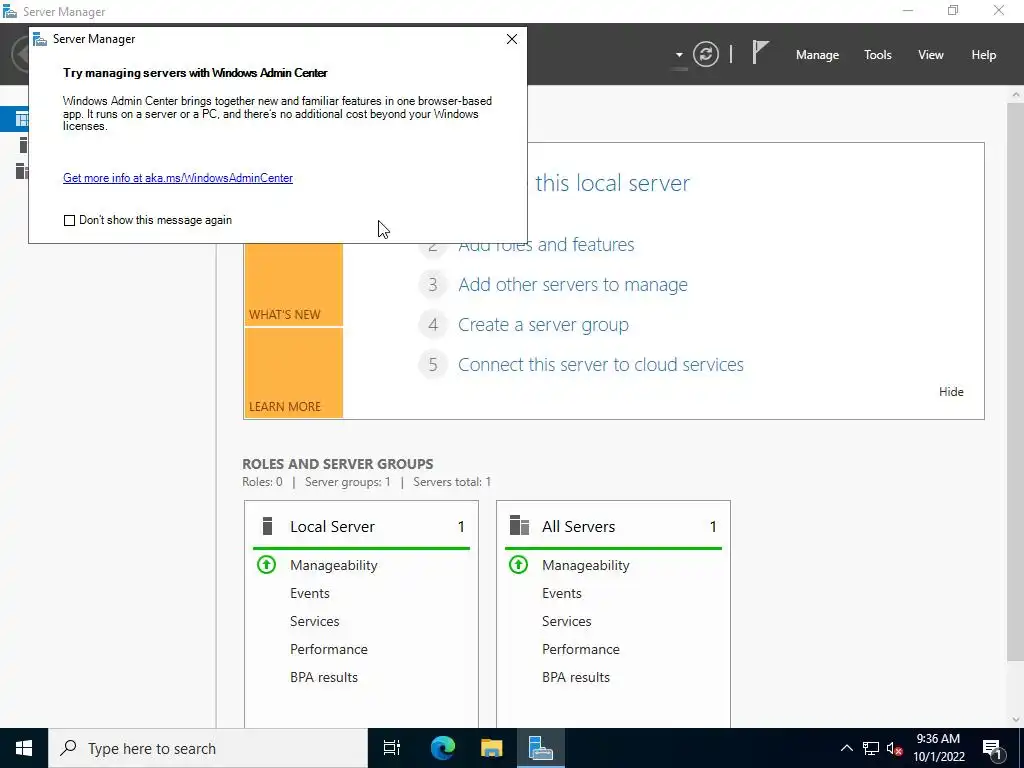Open the Local Server tile heading

click(332, 526)
